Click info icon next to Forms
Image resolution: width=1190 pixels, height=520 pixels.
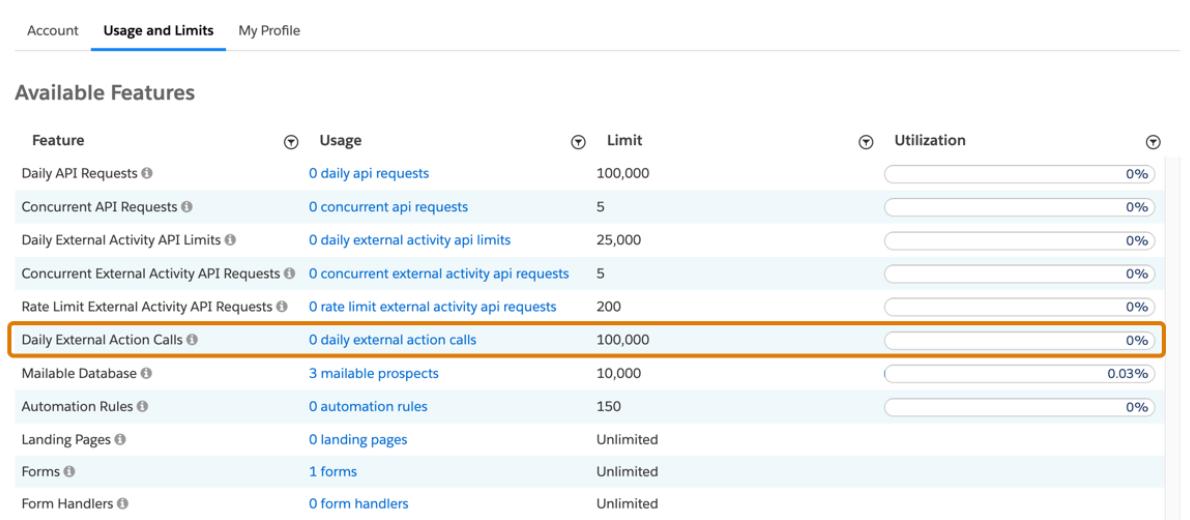tap(67, 472)
